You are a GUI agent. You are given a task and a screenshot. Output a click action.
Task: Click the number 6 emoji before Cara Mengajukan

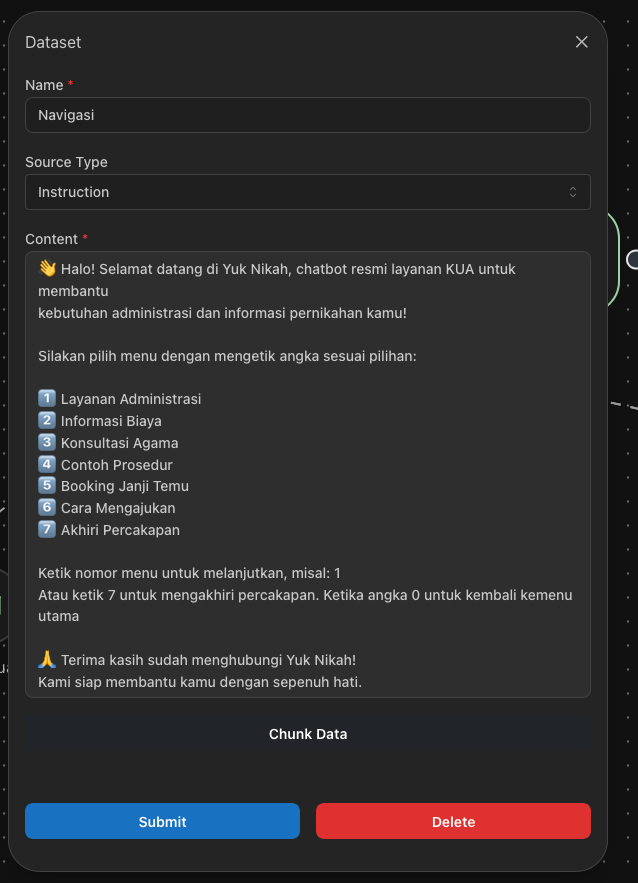47,508
